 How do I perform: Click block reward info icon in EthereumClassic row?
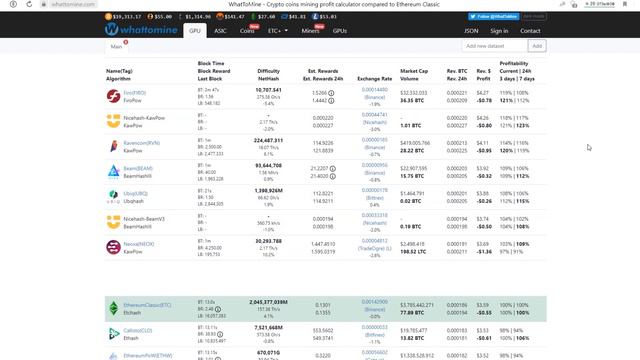(x=218, y=309)
